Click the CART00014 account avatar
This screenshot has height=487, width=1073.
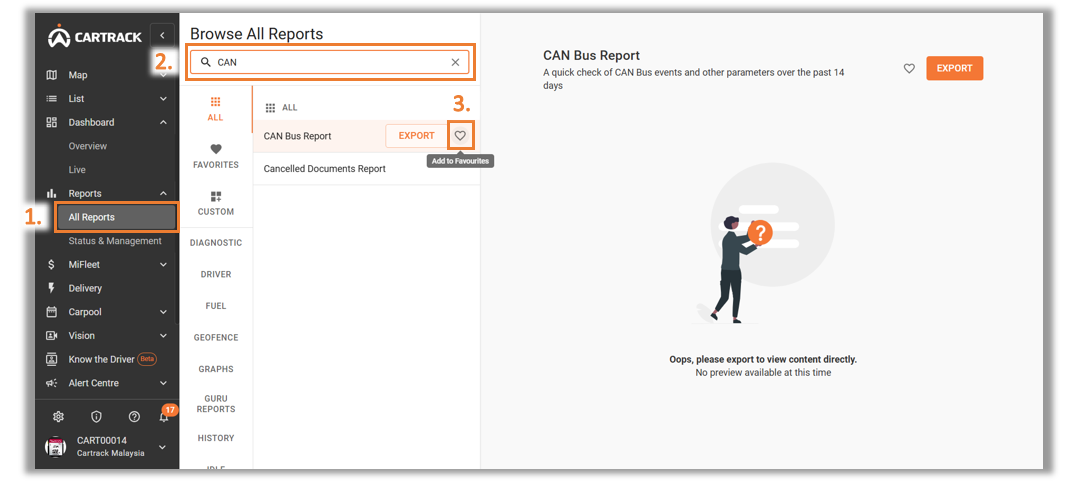(55, 447)
